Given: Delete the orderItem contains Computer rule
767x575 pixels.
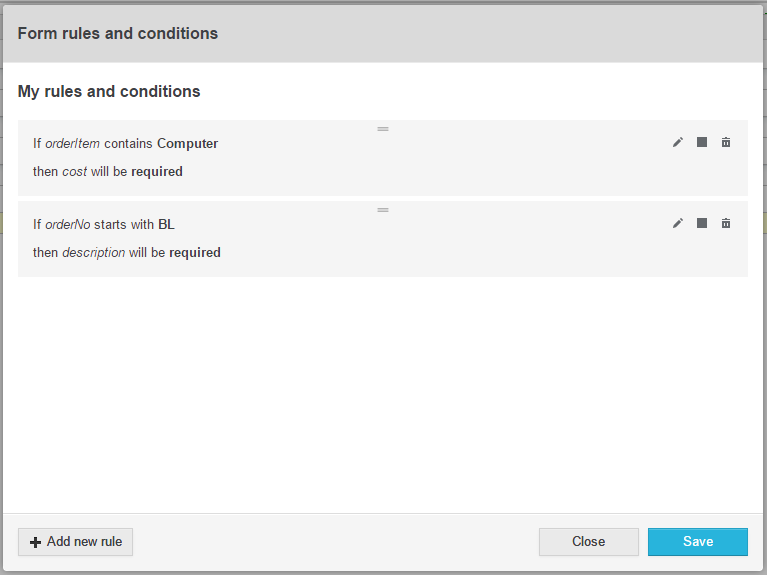Looking at the screenshot, I should pyautogui.click(x=726, y=142).
